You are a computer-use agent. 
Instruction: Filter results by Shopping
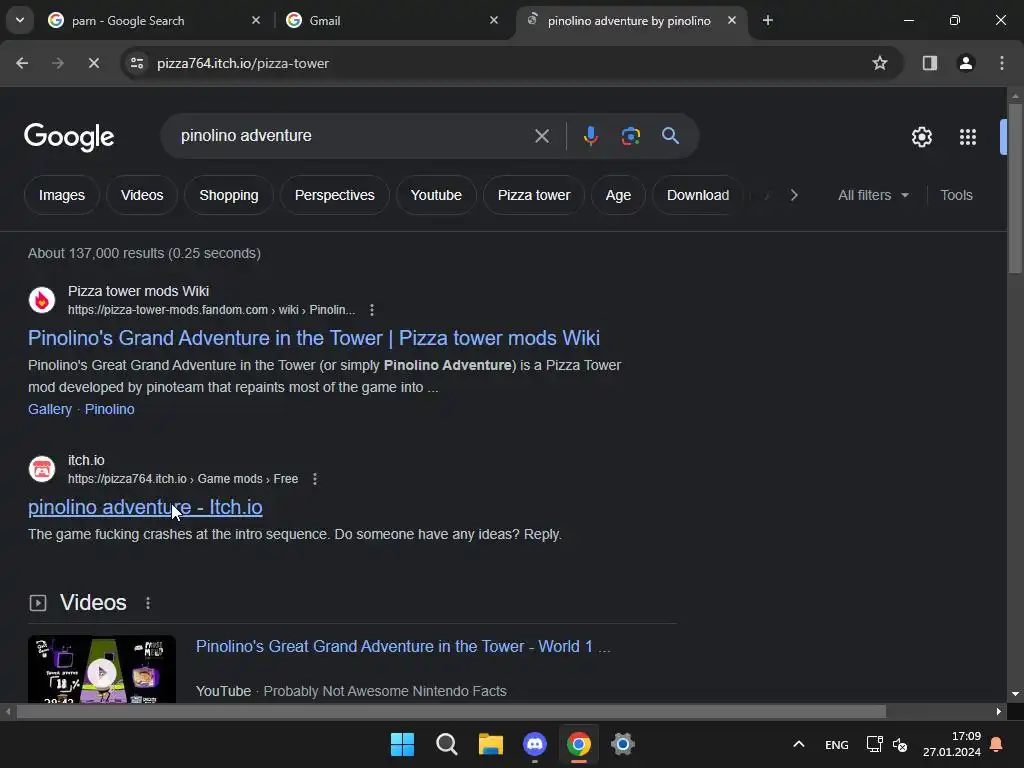coord(229,195)
